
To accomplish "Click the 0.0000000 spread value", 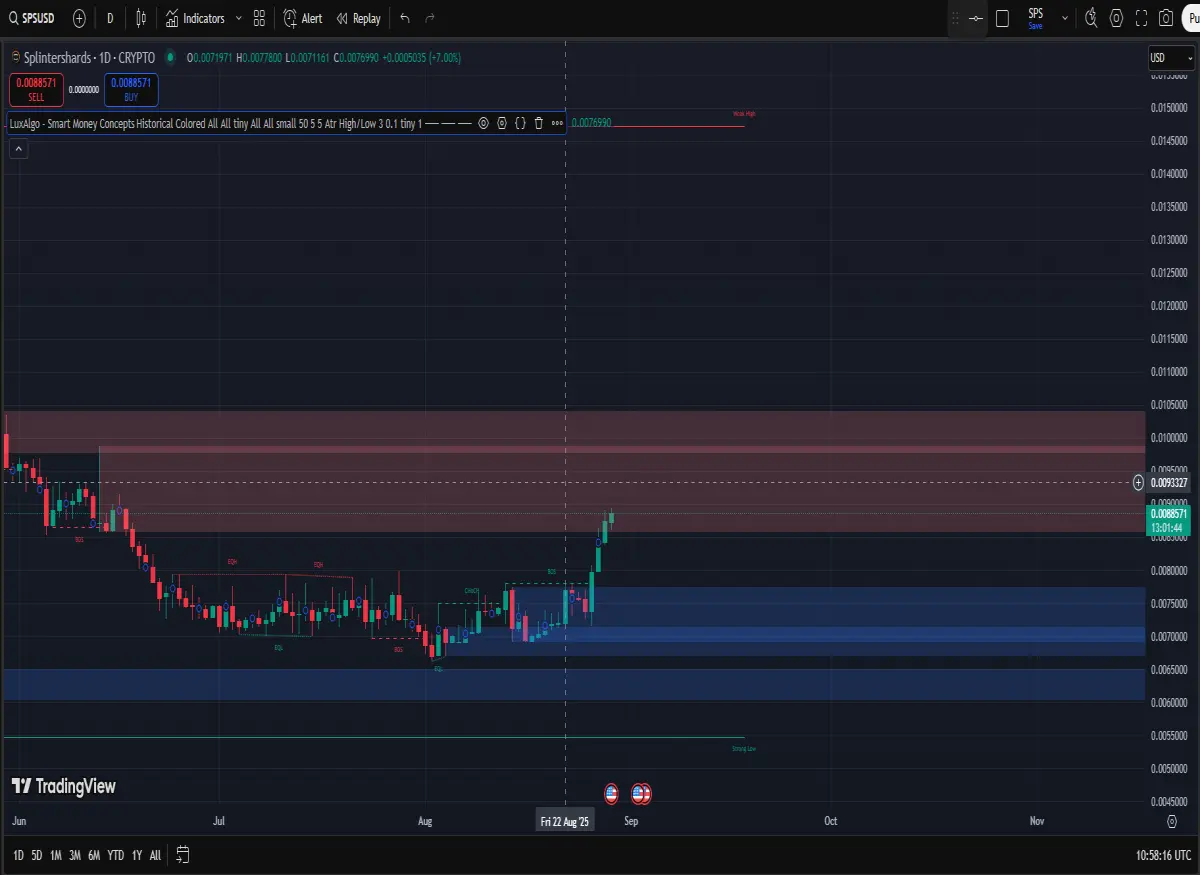I will coord(84,90).
